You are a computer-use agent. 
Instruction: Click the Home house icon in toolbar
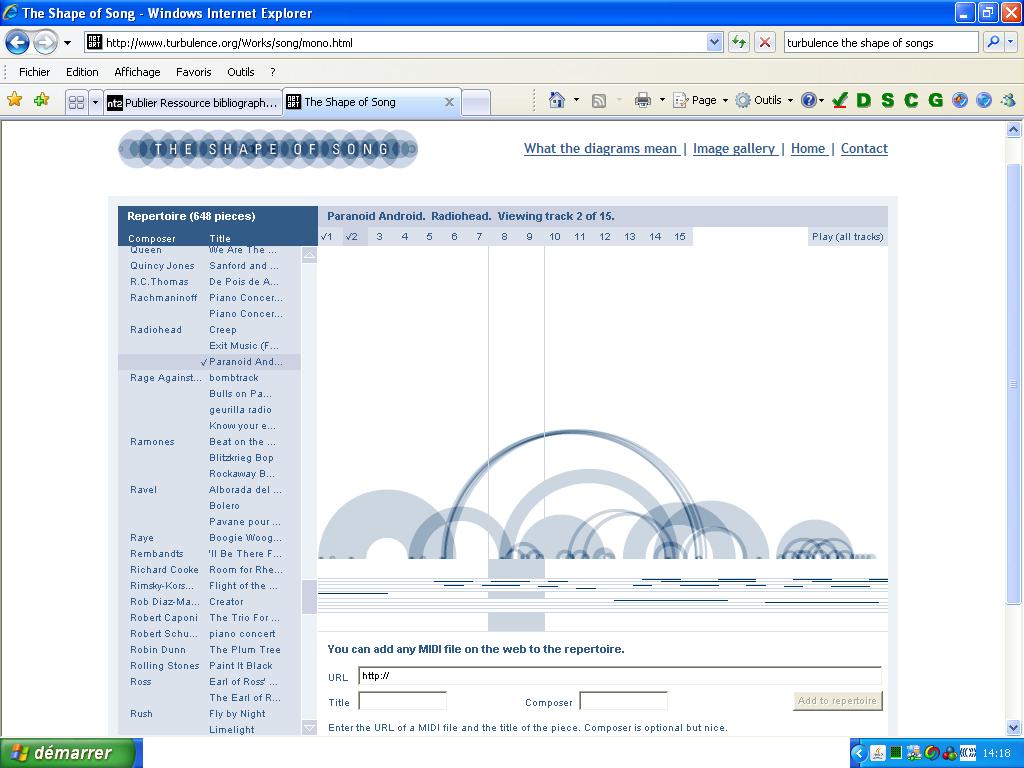(557, 100)
